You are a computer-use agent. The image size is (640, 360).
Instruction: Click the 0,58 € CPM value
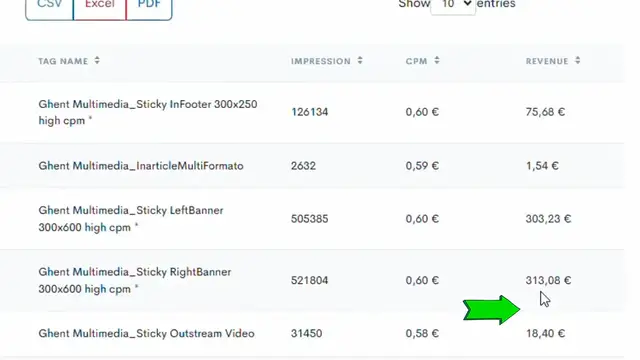422,333
